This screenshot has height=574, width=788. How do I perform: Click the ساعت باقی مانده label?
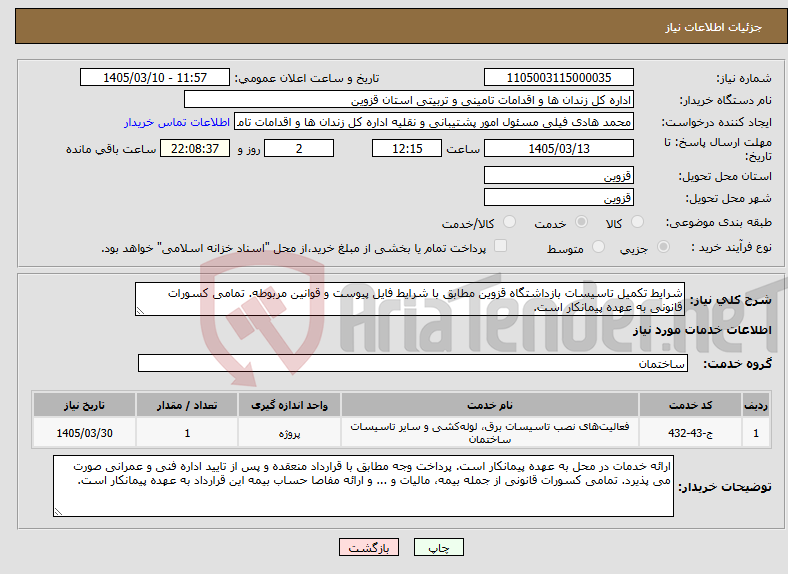click(111, 149)
